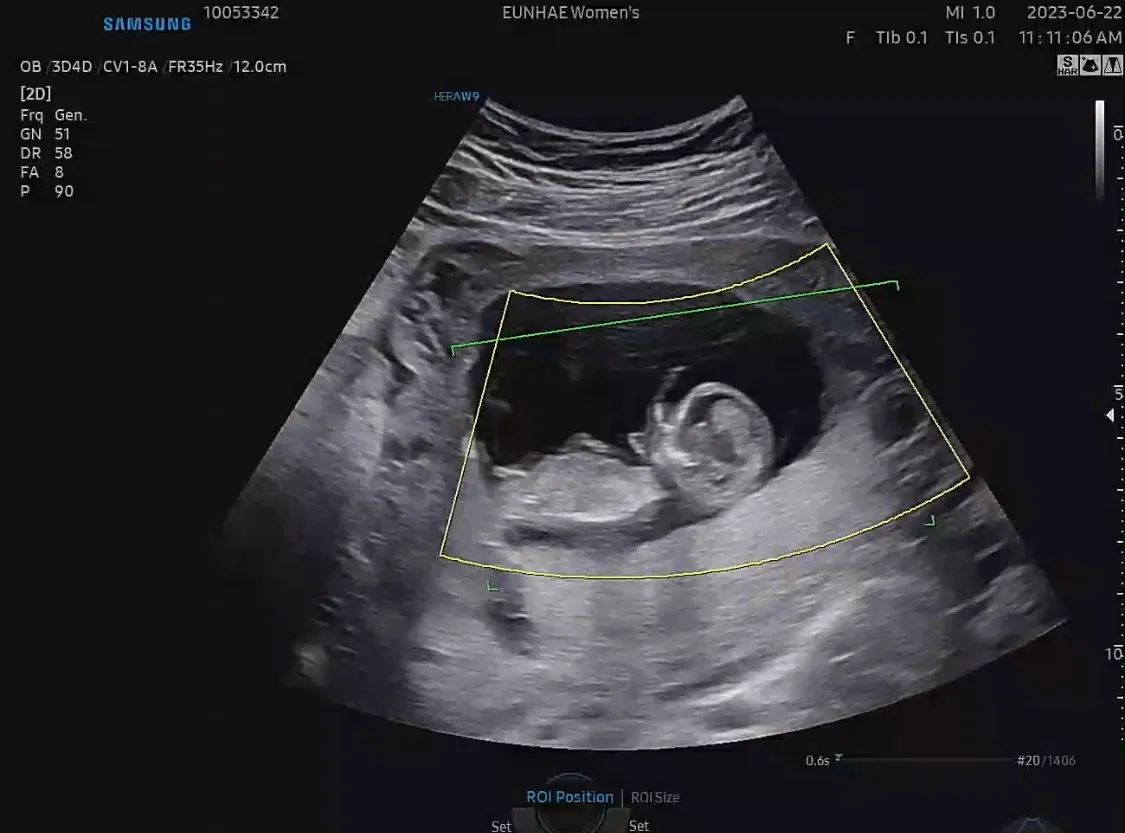Select the ROI Size option
The height and width of the screenshot is (833, 1125).
pyautogui.click(x=654, y=797)
